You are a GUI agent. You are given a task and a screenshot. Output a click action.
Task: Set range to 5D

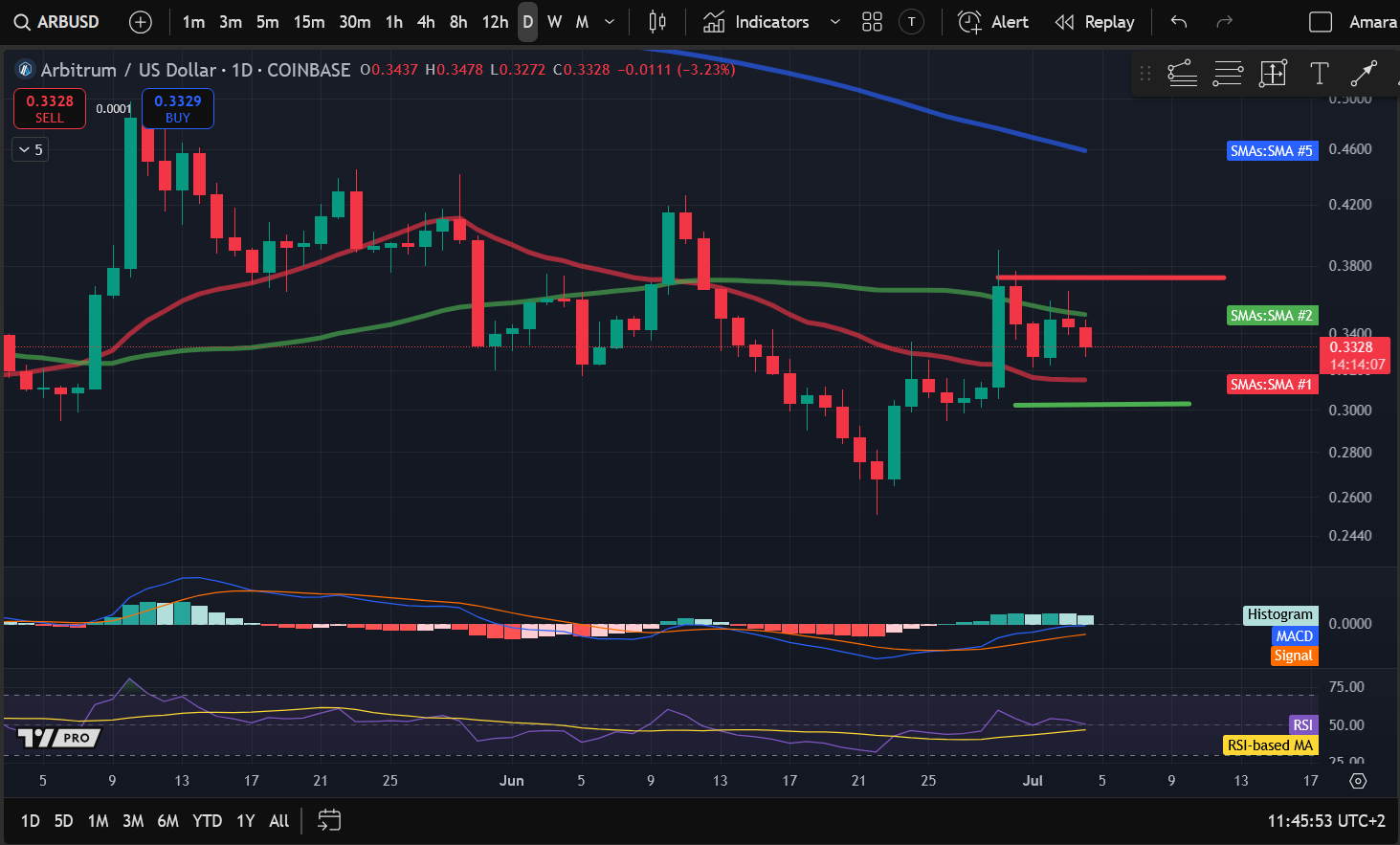click(63, 821)
